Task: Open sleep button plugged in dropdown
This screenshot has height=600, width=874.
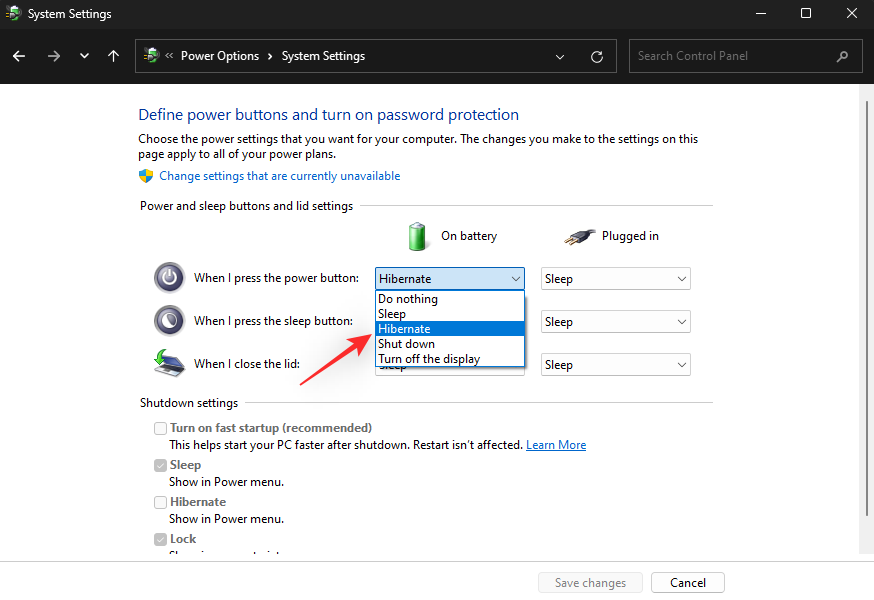Action: coord(615,321)
